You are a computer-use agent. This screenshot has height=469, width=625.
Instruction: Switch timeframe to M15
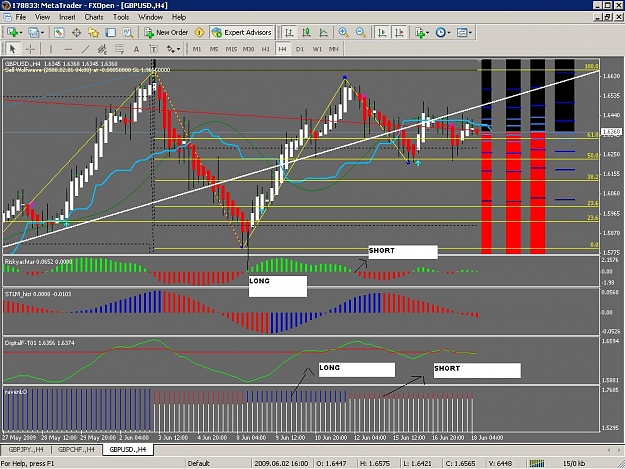click(231, 49)
